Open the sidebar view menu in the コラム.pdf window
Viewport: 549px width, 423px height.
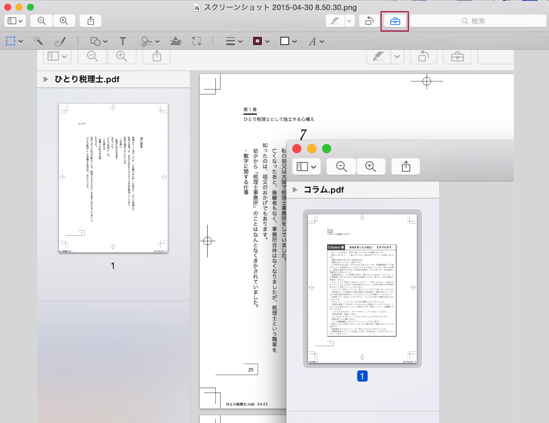(x=306, y=167)
